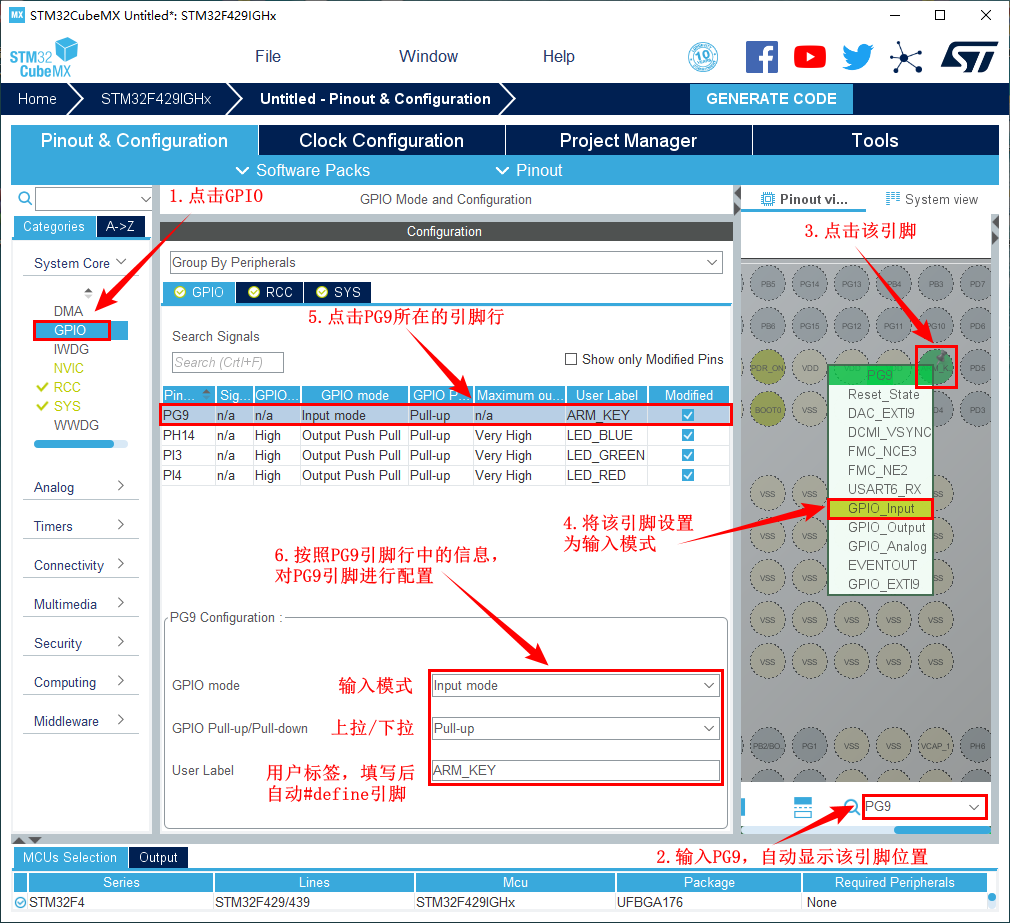Viewport: 1010px width, 923px height.
Task: Open the Facebook icon link
Action: (762, 57)
